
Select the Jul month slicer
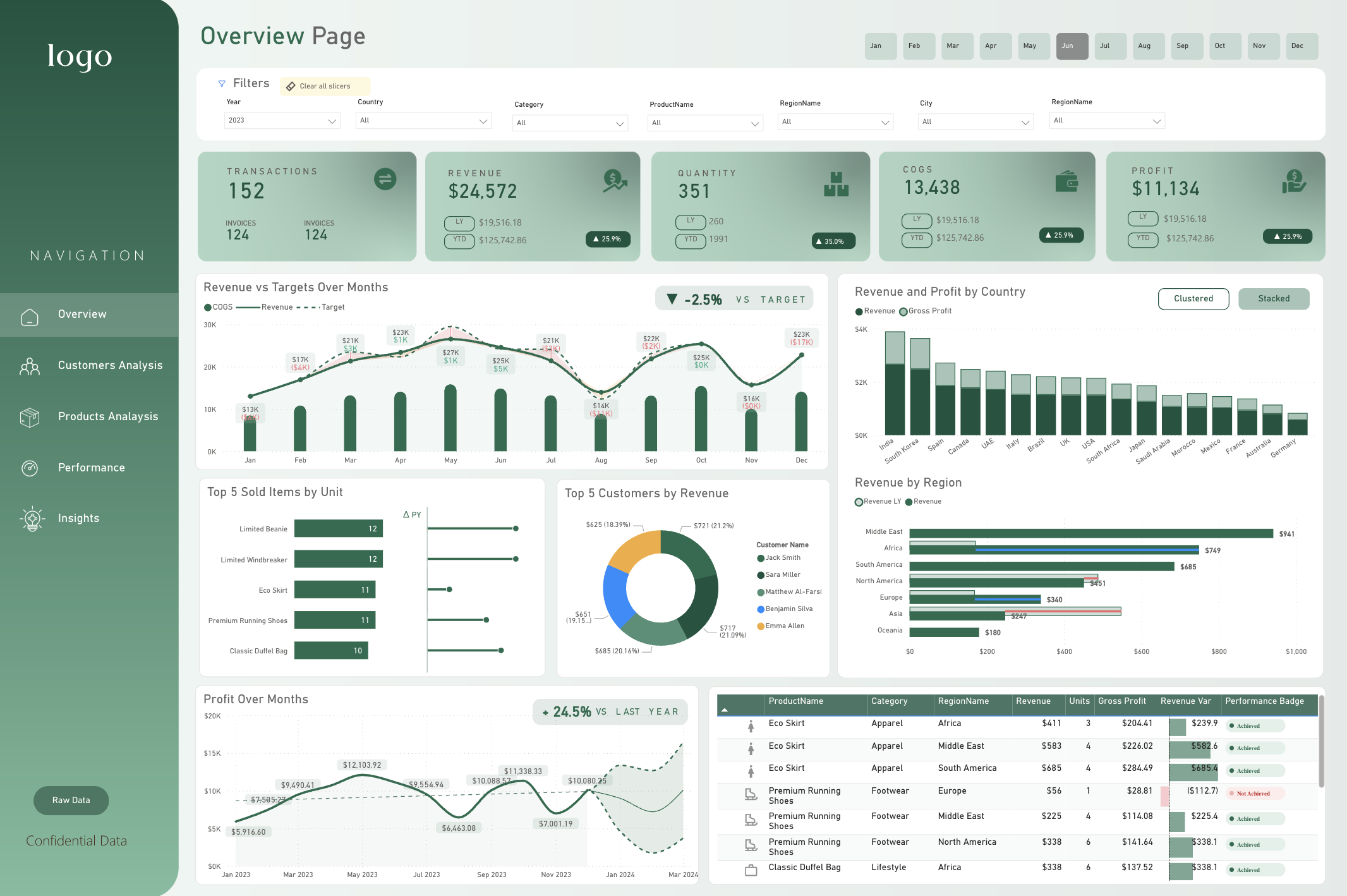pyautogui.click(x=1111, y=46)
